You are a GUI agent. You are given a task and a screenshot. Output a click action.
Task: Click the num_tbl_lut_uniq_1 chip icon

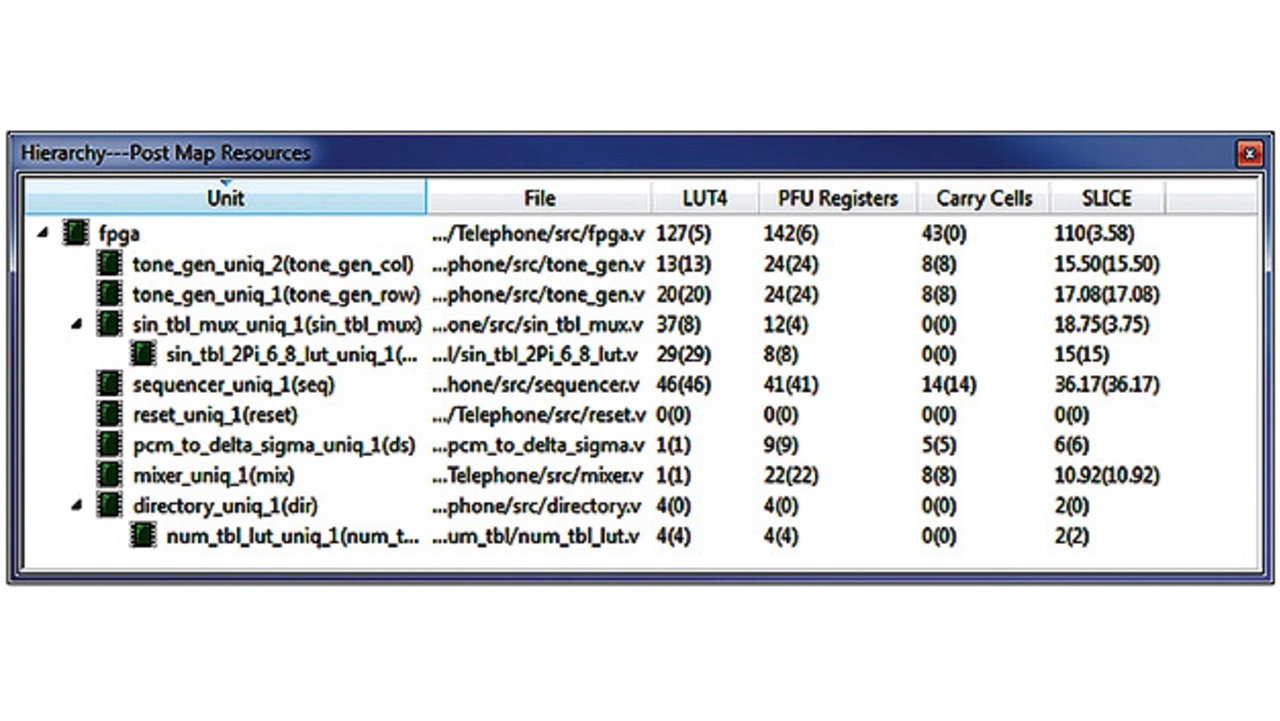point(144,536)
